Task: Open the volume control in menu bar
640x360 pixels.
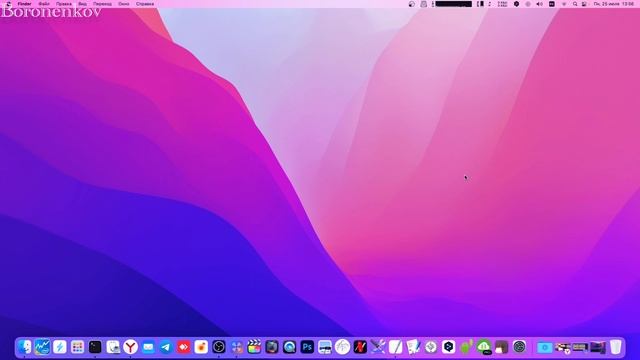Action: click(x=539, y=4)
